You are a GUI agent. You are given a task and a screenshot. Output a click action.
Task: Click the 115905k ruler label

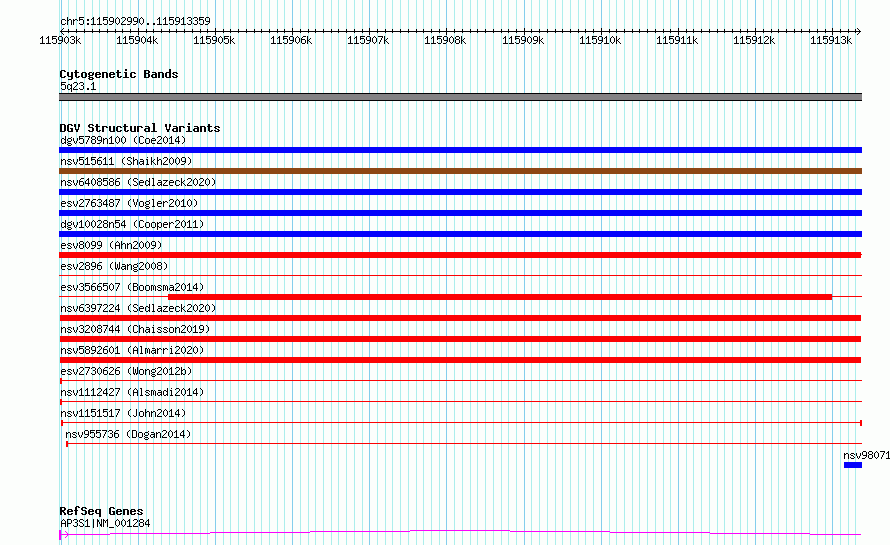(x=214, y=40)
